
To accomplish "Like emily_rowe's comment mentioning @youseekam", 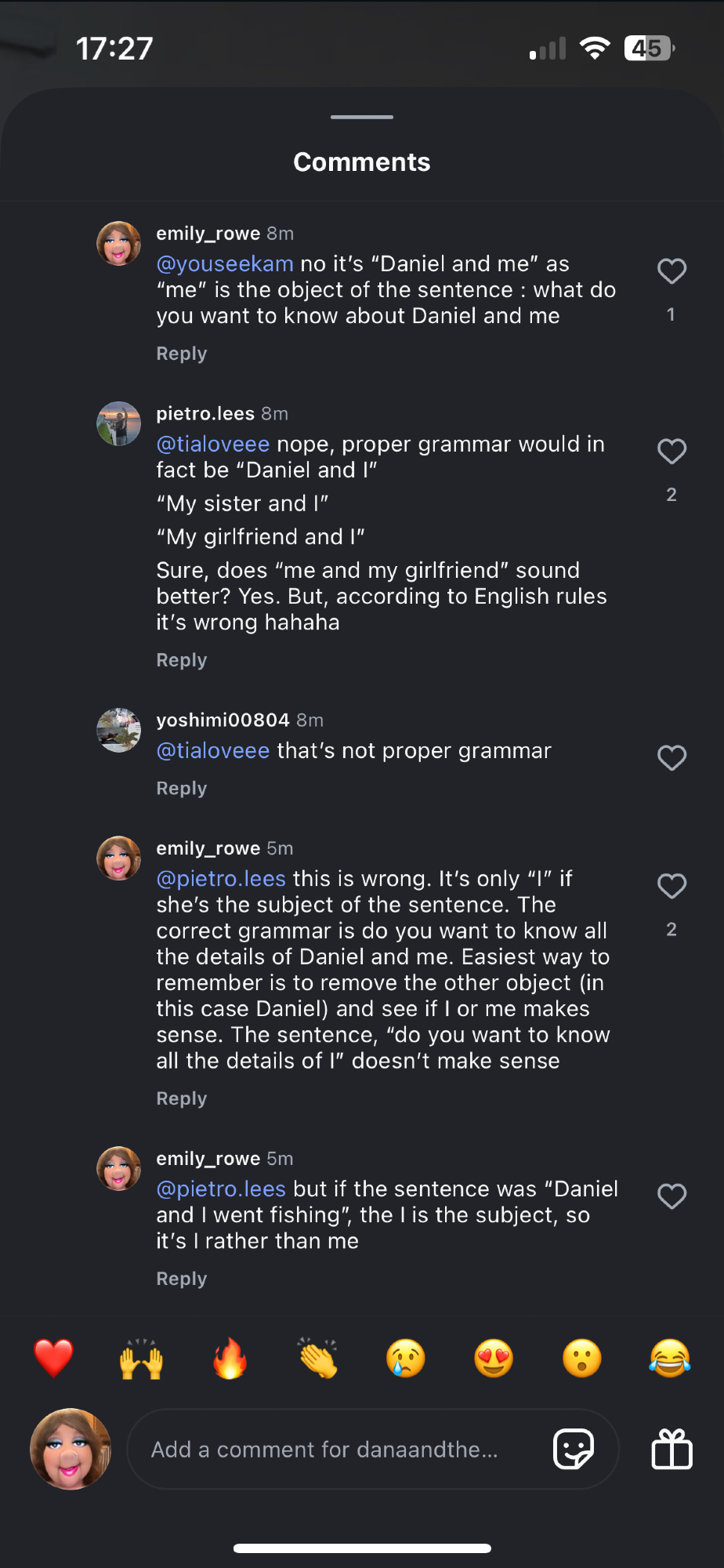I will coord(672,271).
